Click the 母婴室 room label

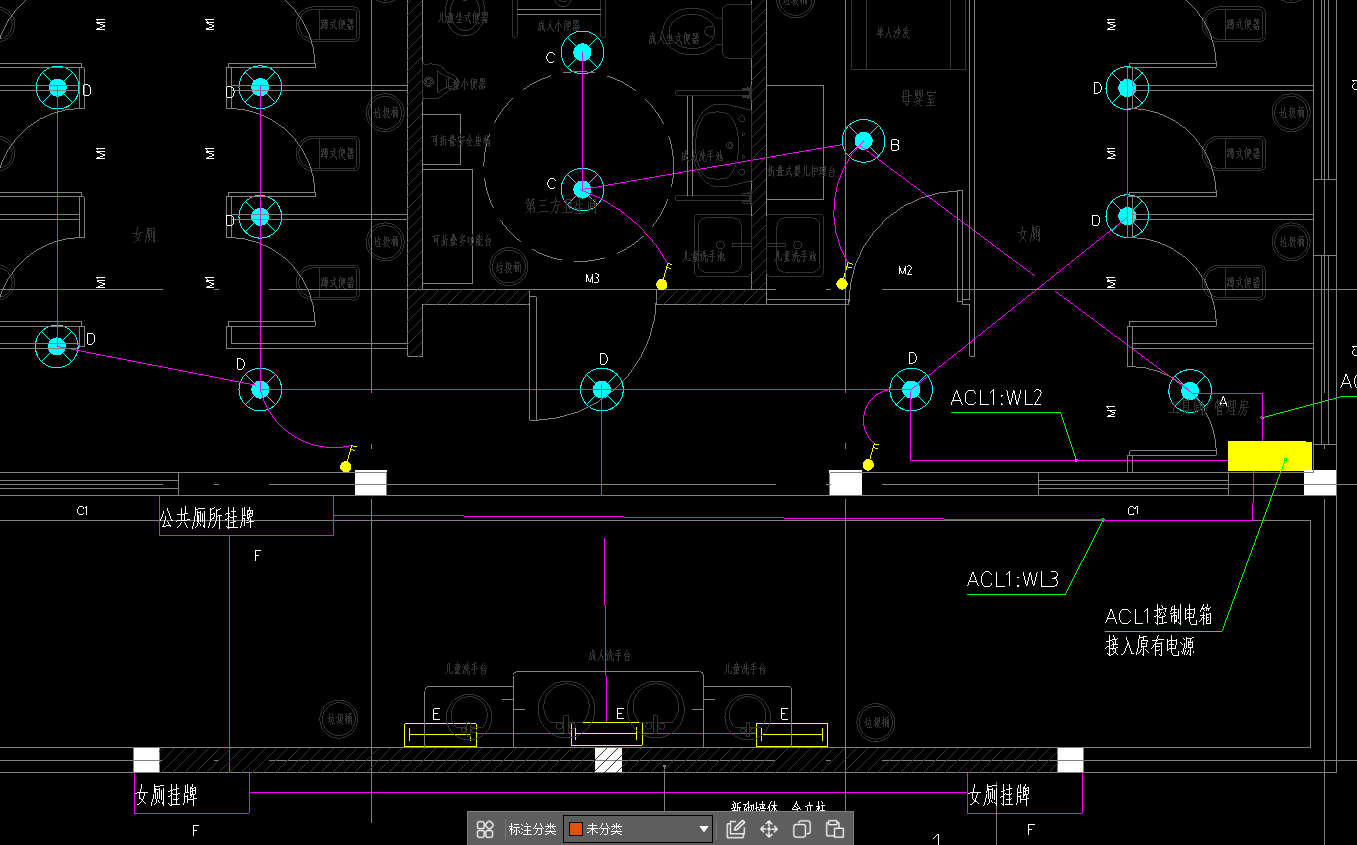[x=917, y=98]
